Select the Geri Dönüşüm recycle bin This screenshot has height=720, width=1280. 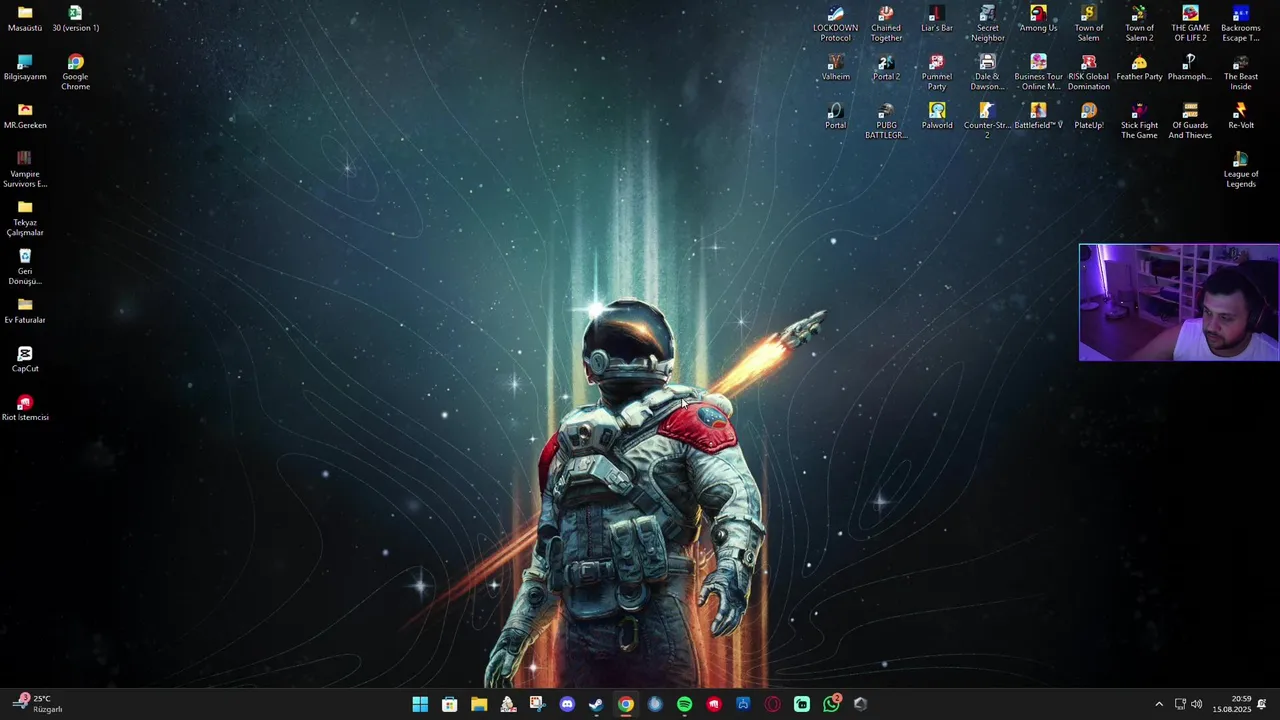(x=25, y=267)
